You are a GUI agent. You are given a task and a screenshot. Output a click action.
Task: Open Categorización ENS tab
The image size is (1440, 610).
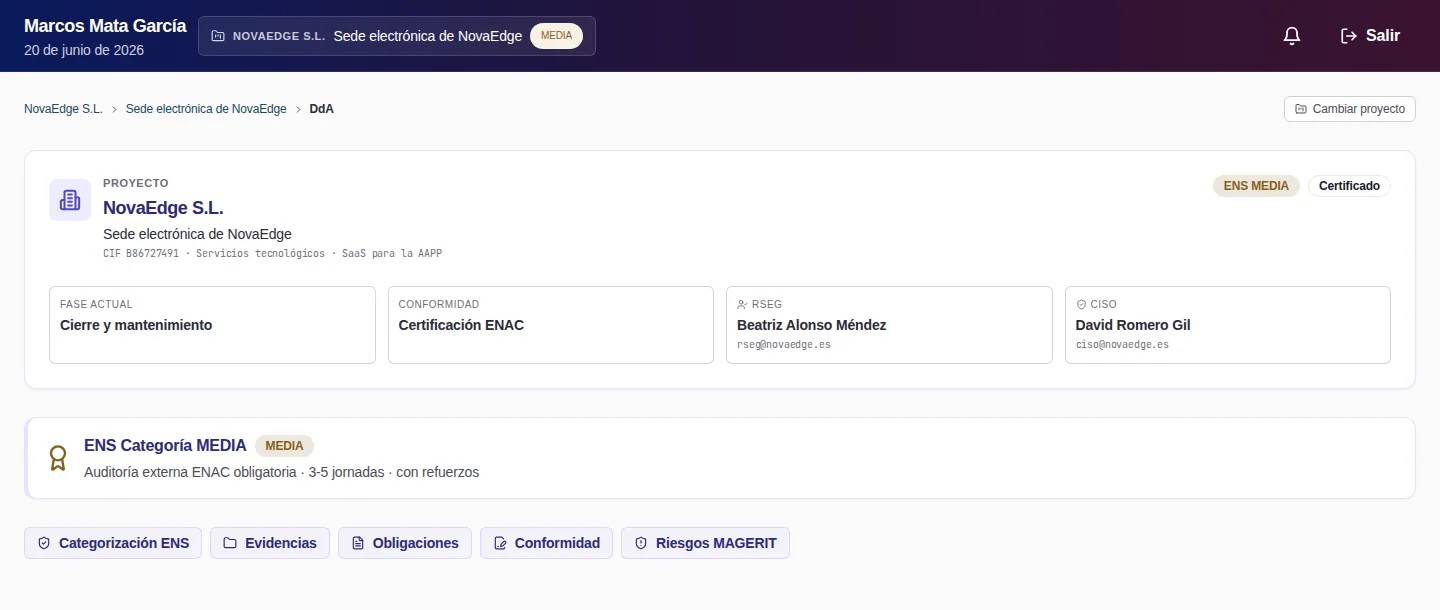click(x=113, y=543)
